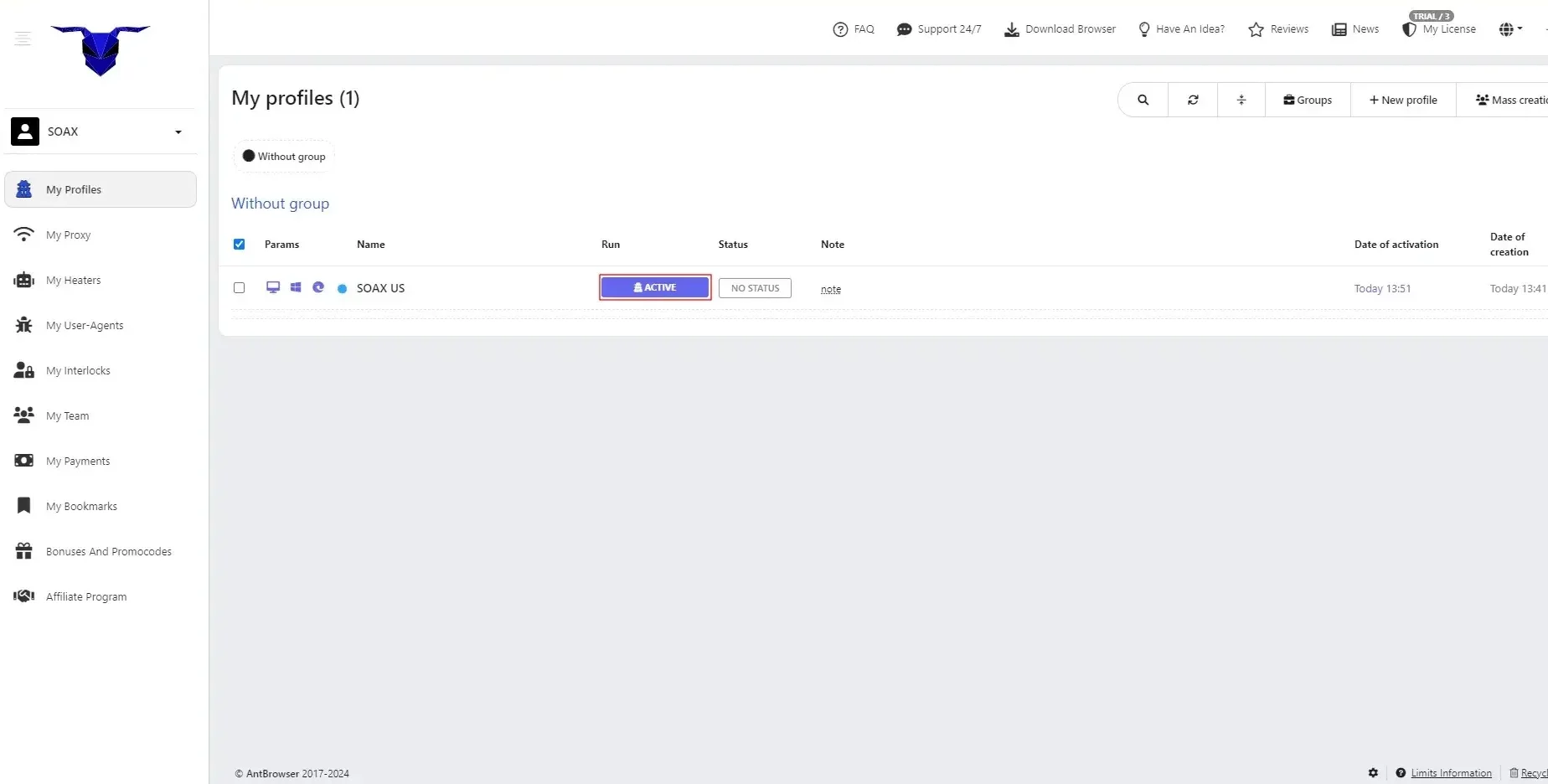Click the My Profiles sidebar icon
Image resolution: width=1548 pixels, height=784 pixels.
pos(24,189)
